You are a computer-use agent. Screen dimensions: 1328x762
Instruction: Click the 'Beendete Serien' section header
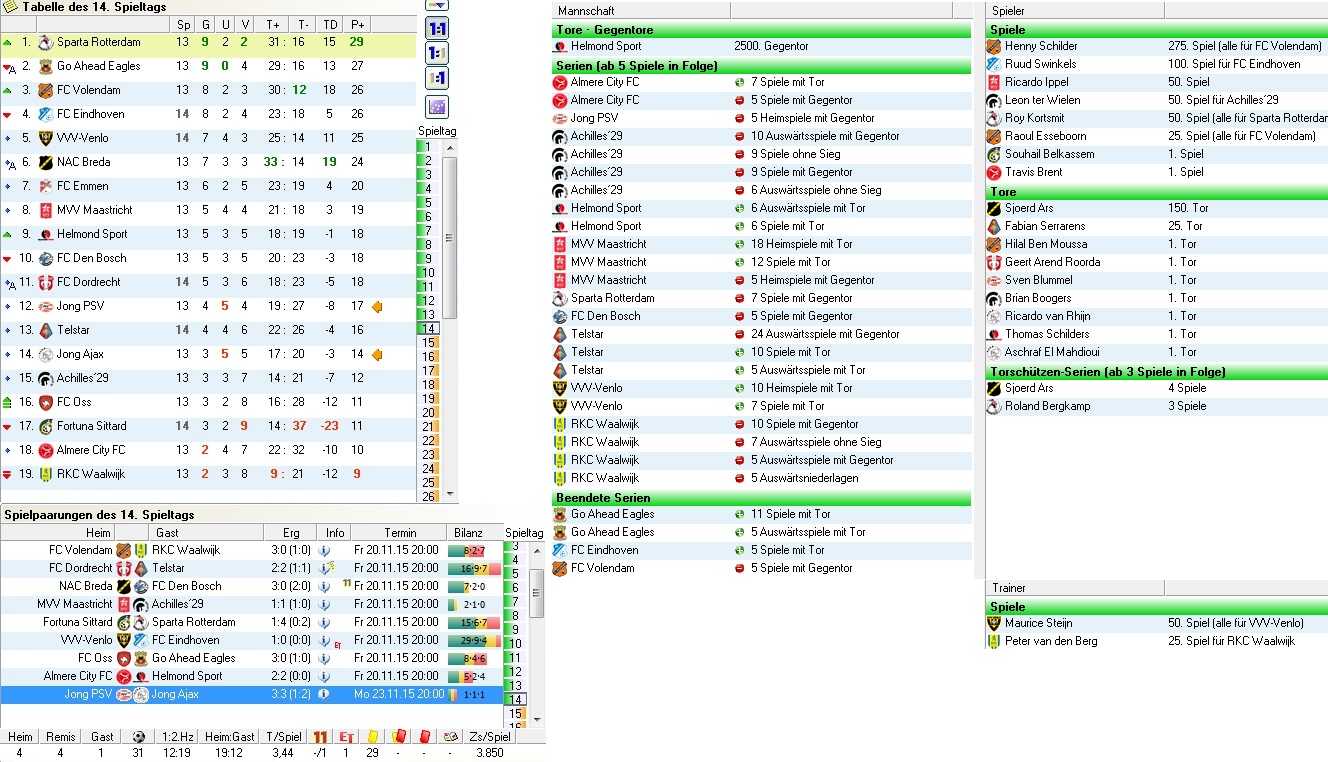[x=761, y=497]
